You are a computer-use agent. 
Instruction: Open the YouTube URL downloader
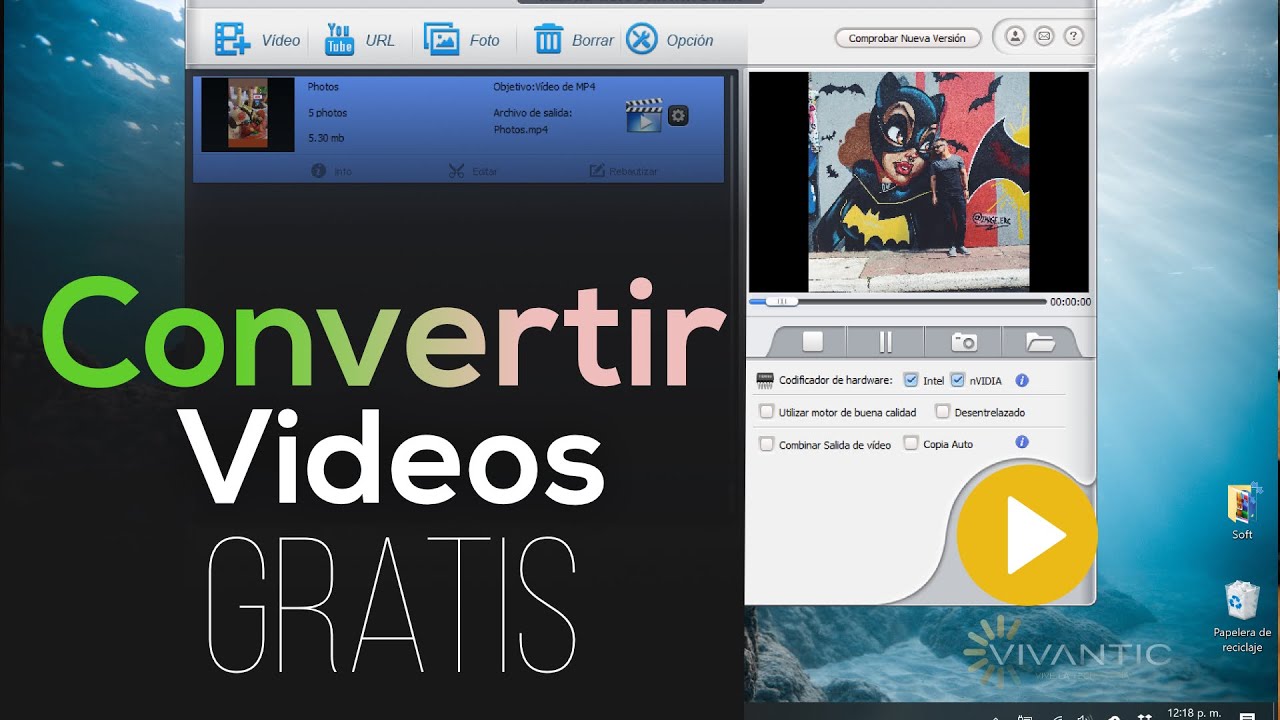point(360,40)
